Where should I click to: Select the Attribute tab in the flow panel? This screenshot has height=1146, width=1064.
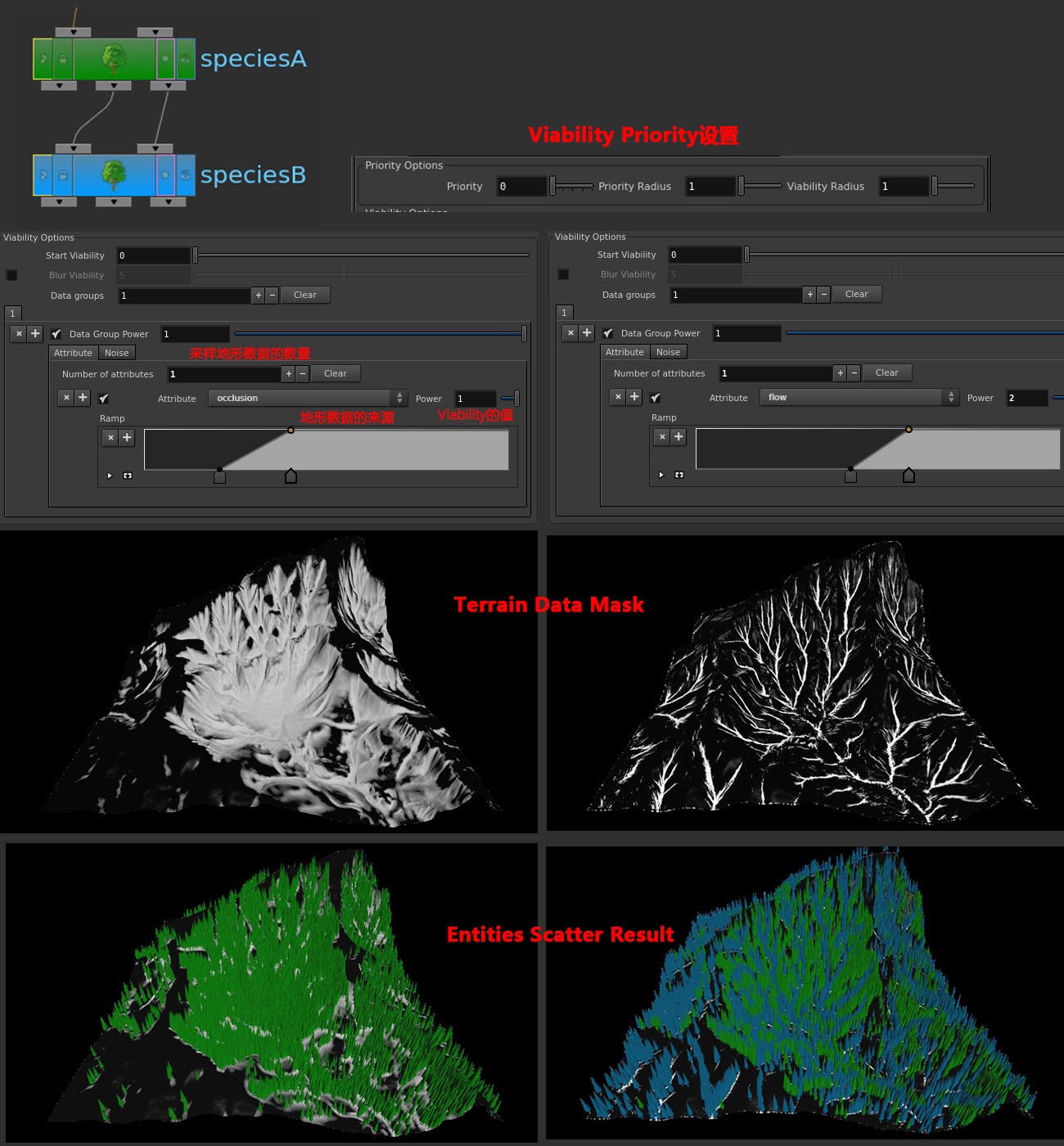coord(624,352)
